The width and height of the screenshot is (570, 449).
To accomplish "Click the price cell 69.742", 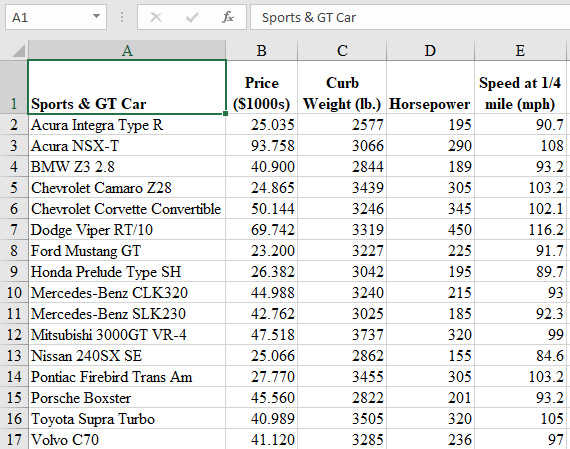I will pyautogui.click(x=261, y=230).
